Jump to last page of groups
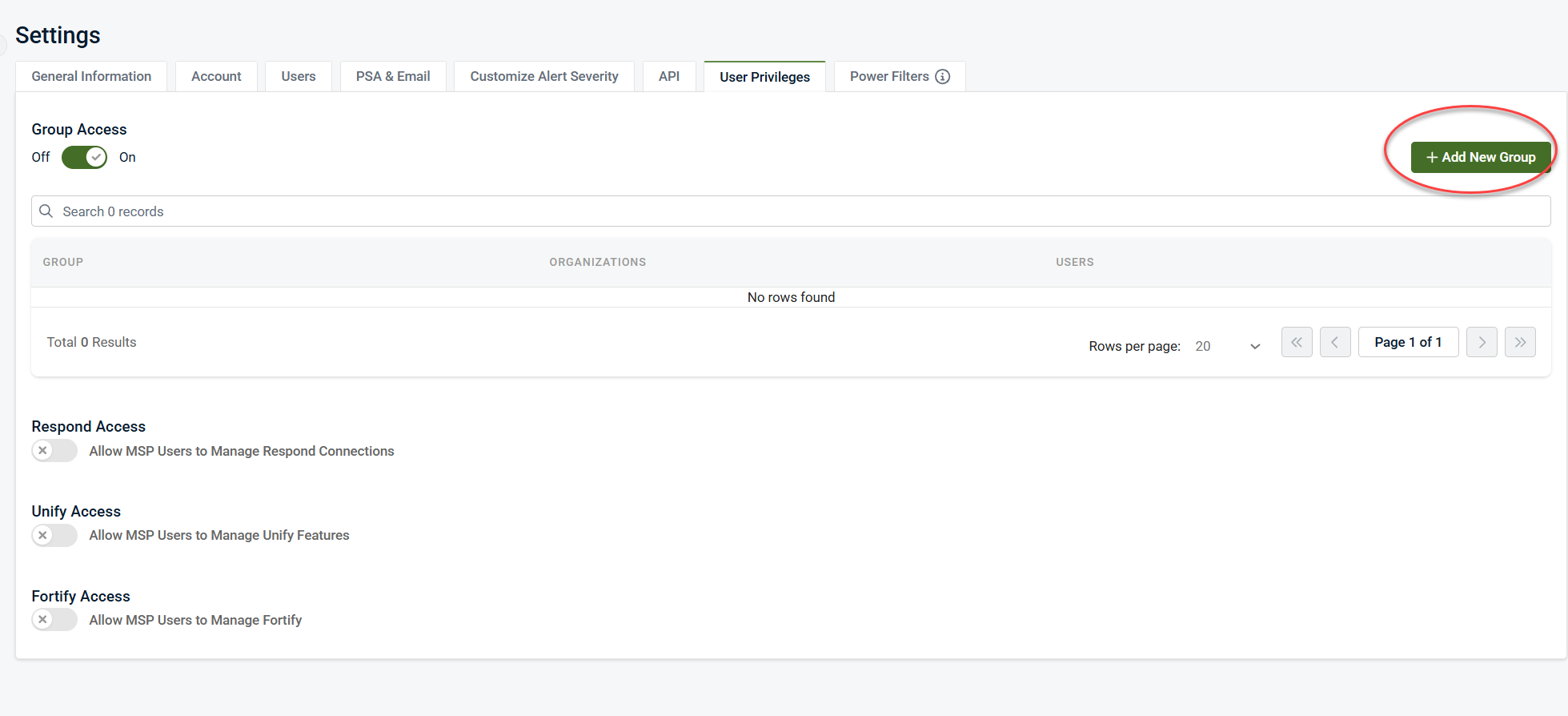1568x716 pixels. pos(1519,342)
